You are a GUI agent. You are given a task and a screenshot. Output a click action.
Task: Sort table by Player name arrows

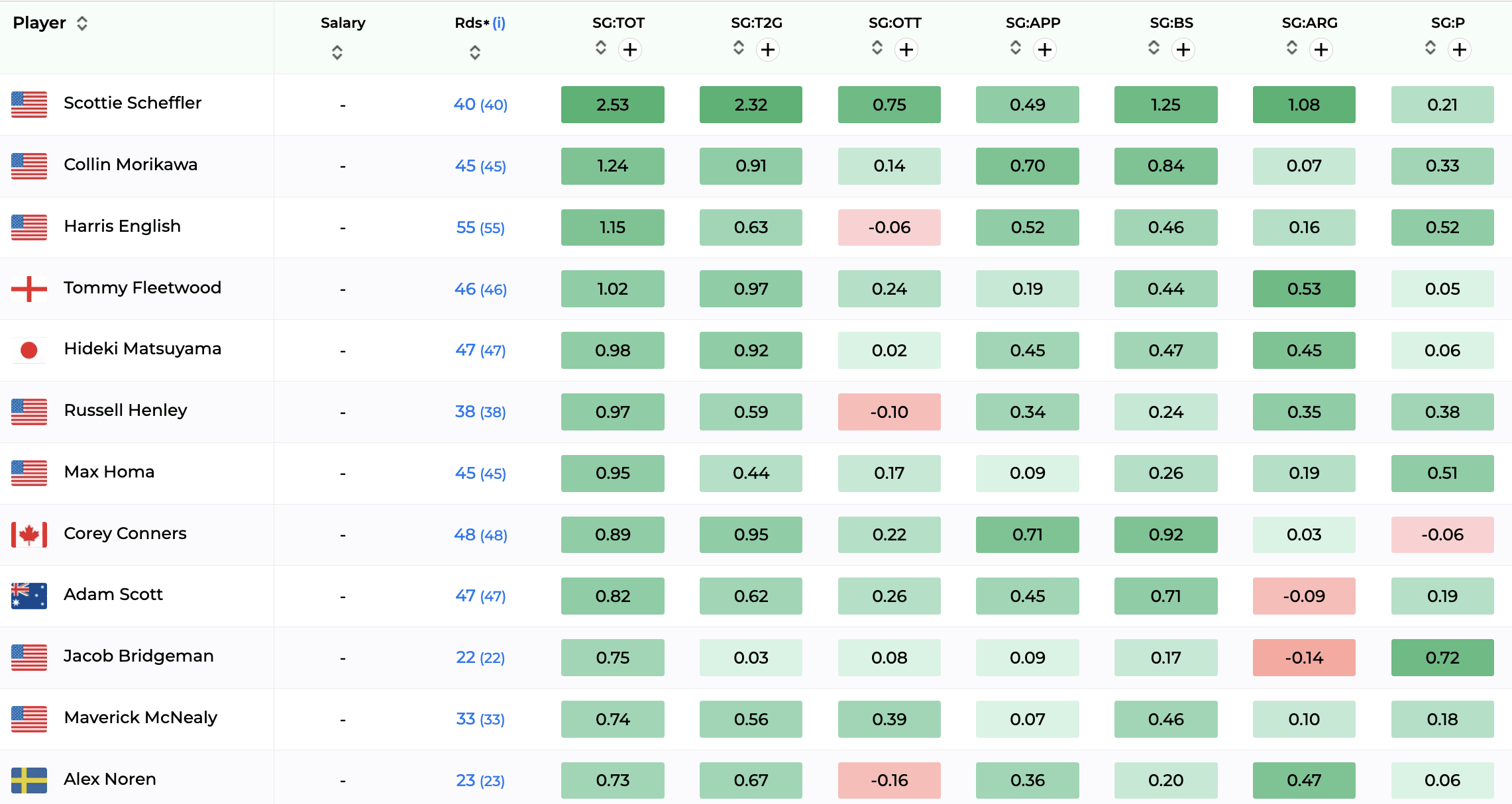tap(82, 24)
